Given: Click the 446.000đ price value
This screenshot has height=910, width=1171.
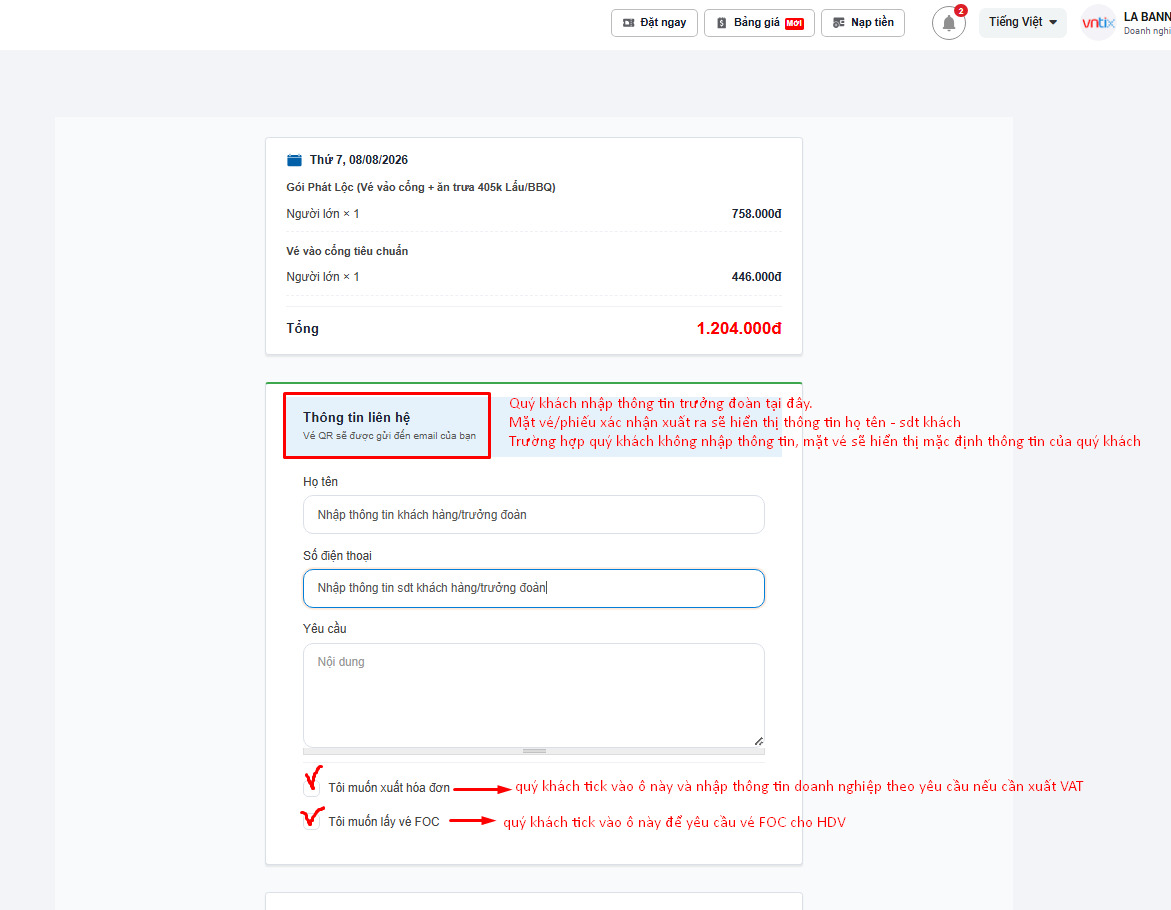Looking at the screenshot, I should pos(756,277).
